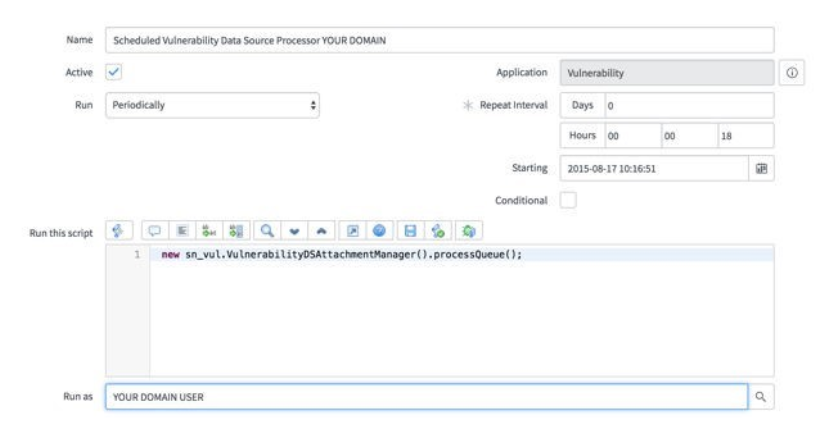Click the Application info icon
Screen dimensions: 821x443
(792, 73)
